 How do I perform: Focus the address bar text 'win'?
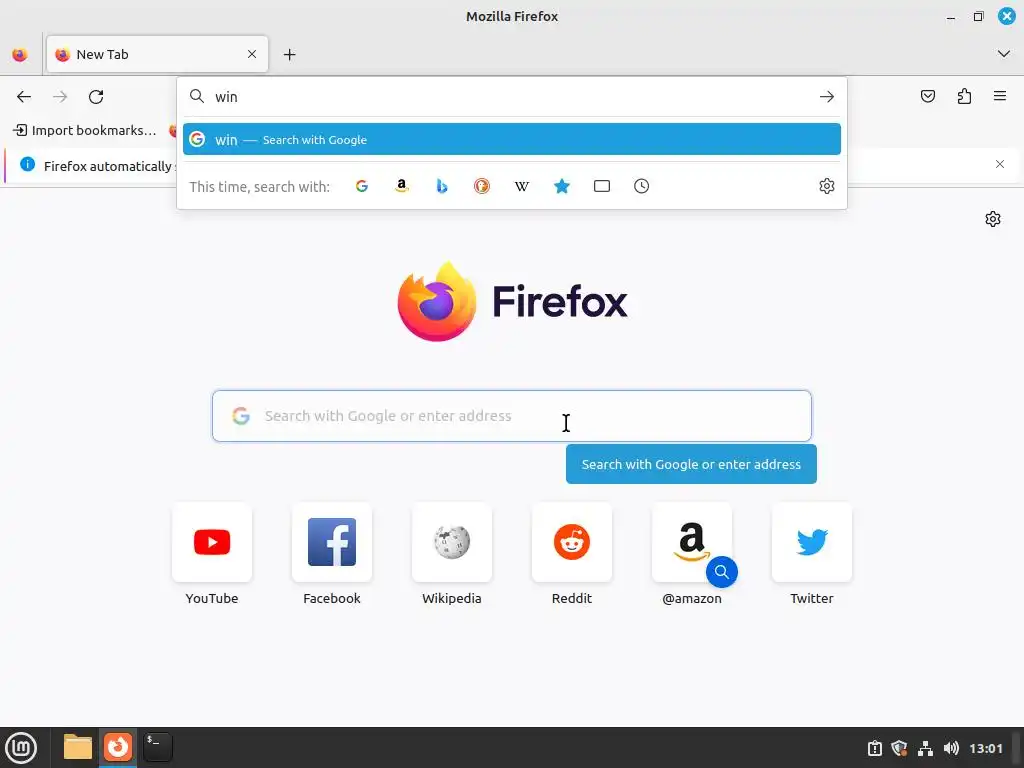227,97
